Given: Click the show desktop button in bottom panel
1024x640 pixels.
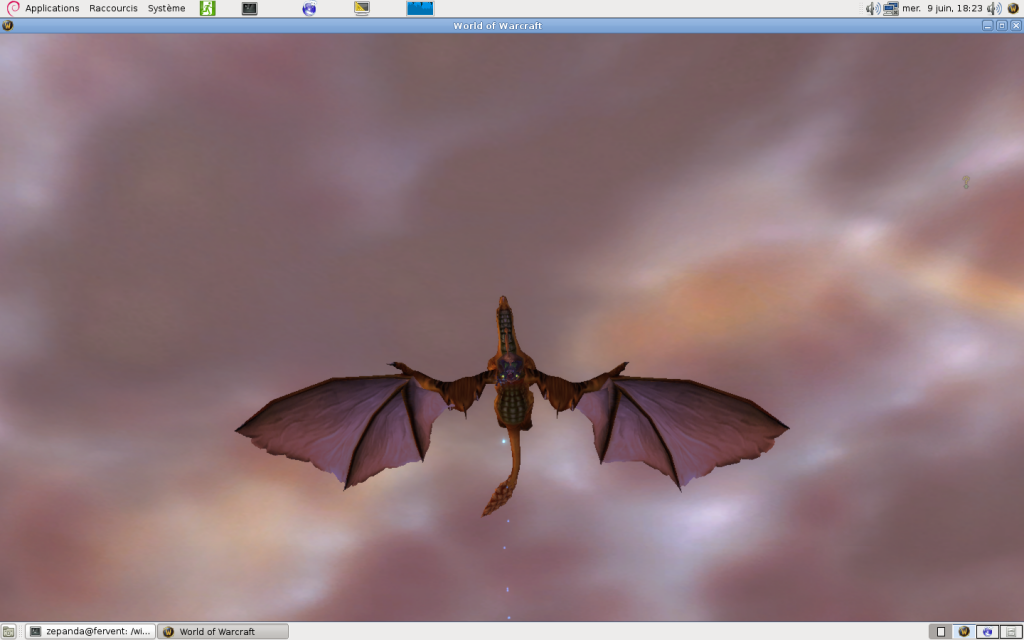Looking at the screenshot, I should pos(9,632).
